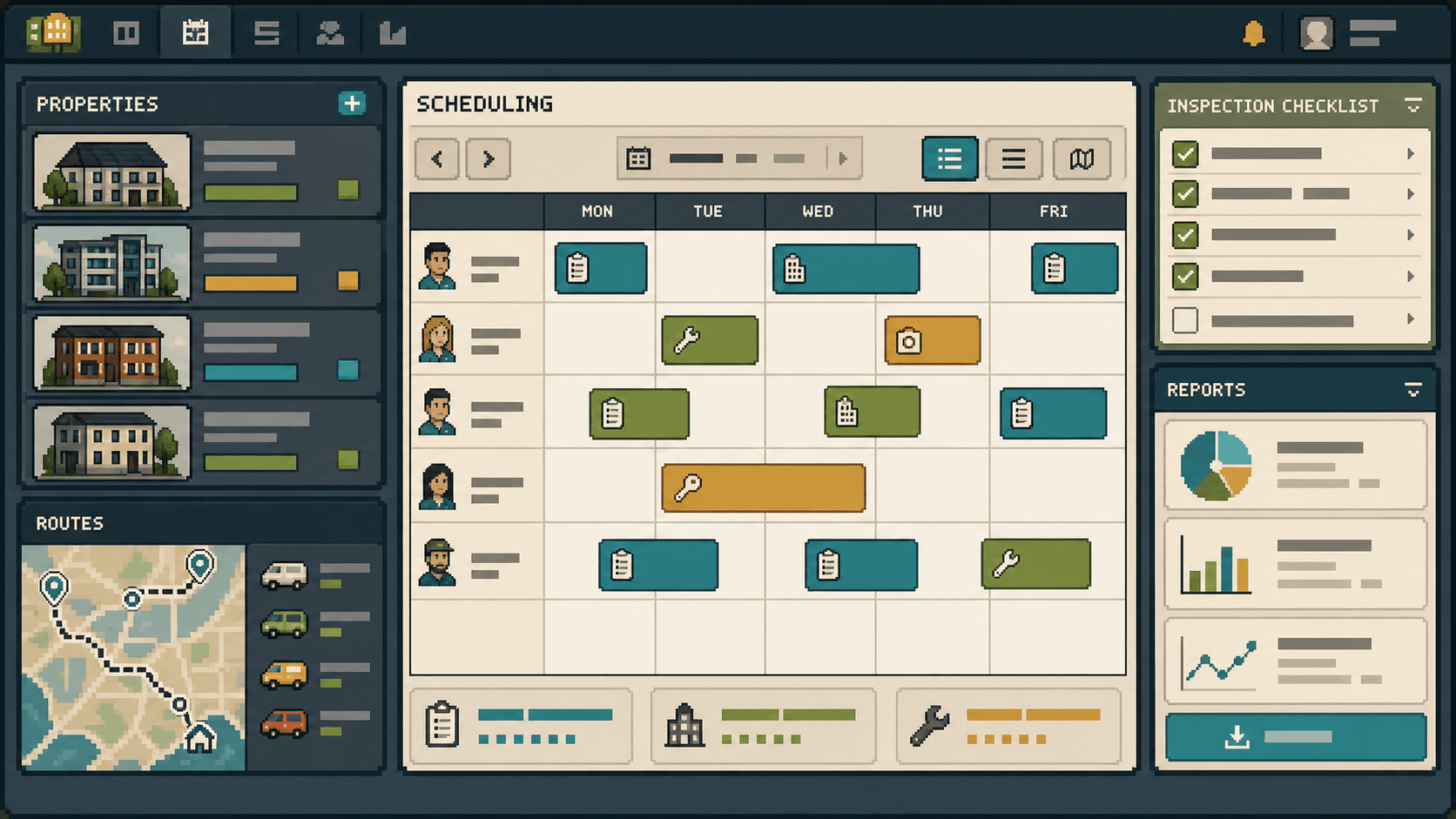
Task: Open the date range dropdown arrow
Action: (x=842, y=158)
